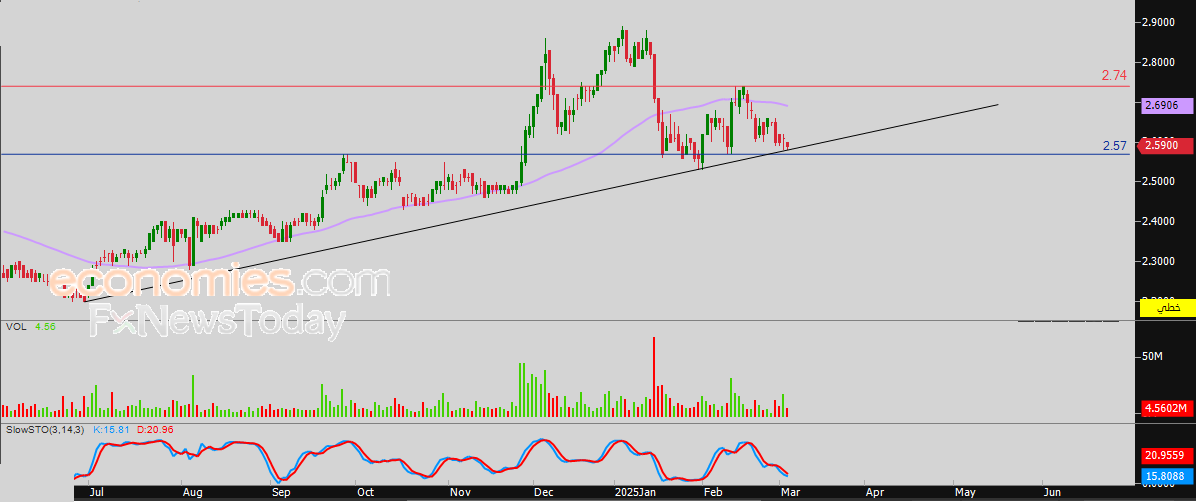Open the SlowSTO(3,14,3) indicator label
1196x502 pixels.
tap(46, 430)
